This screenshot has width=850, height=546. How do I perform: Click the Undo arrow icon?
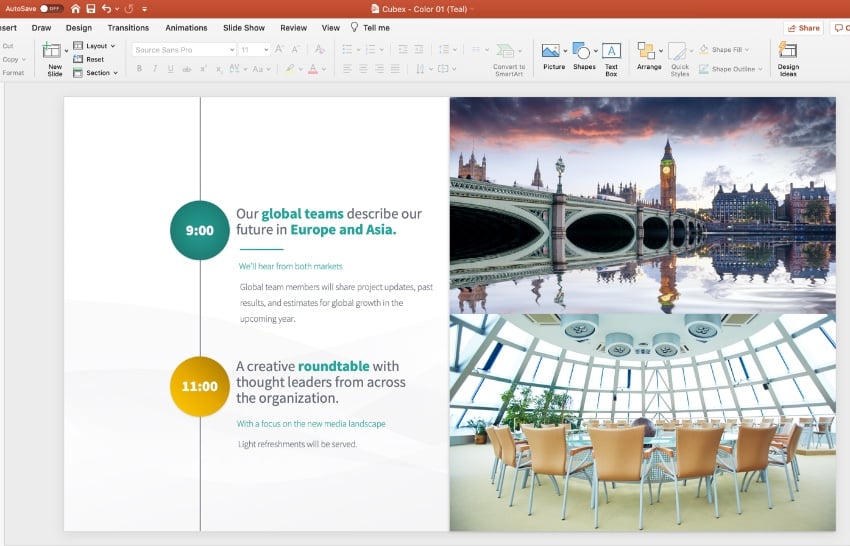pyautogui.click(x=106, y=8)
